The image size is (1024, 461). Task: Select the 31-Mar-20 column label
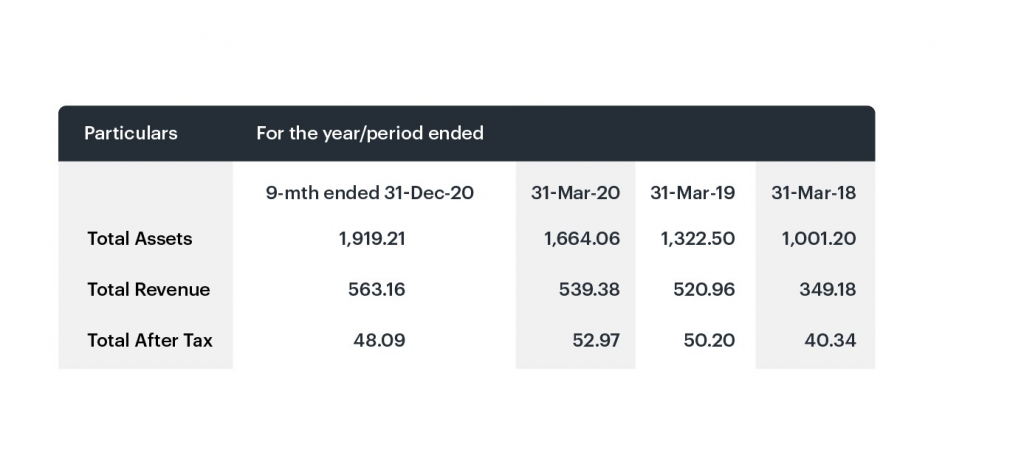click(x=575, y=193)
